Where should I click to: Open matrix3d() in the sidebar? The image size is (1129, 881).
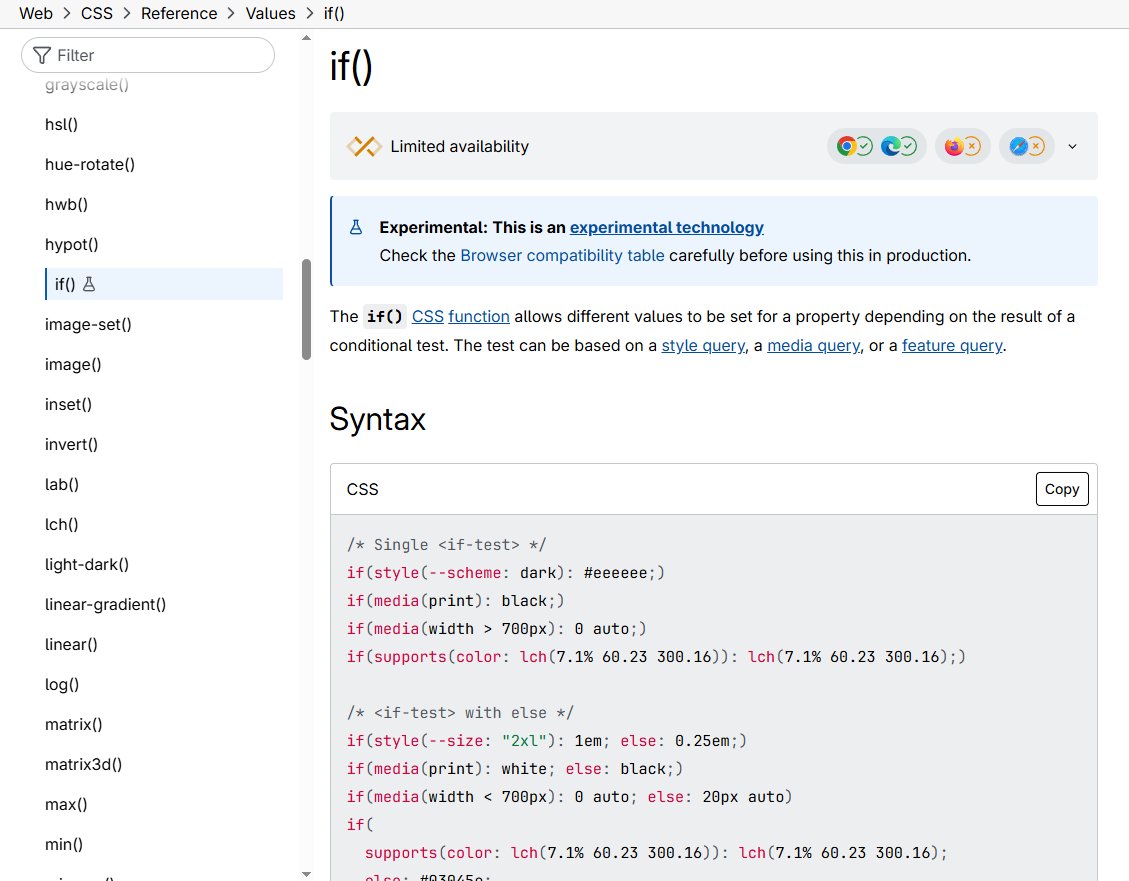[x=84, y=764]
